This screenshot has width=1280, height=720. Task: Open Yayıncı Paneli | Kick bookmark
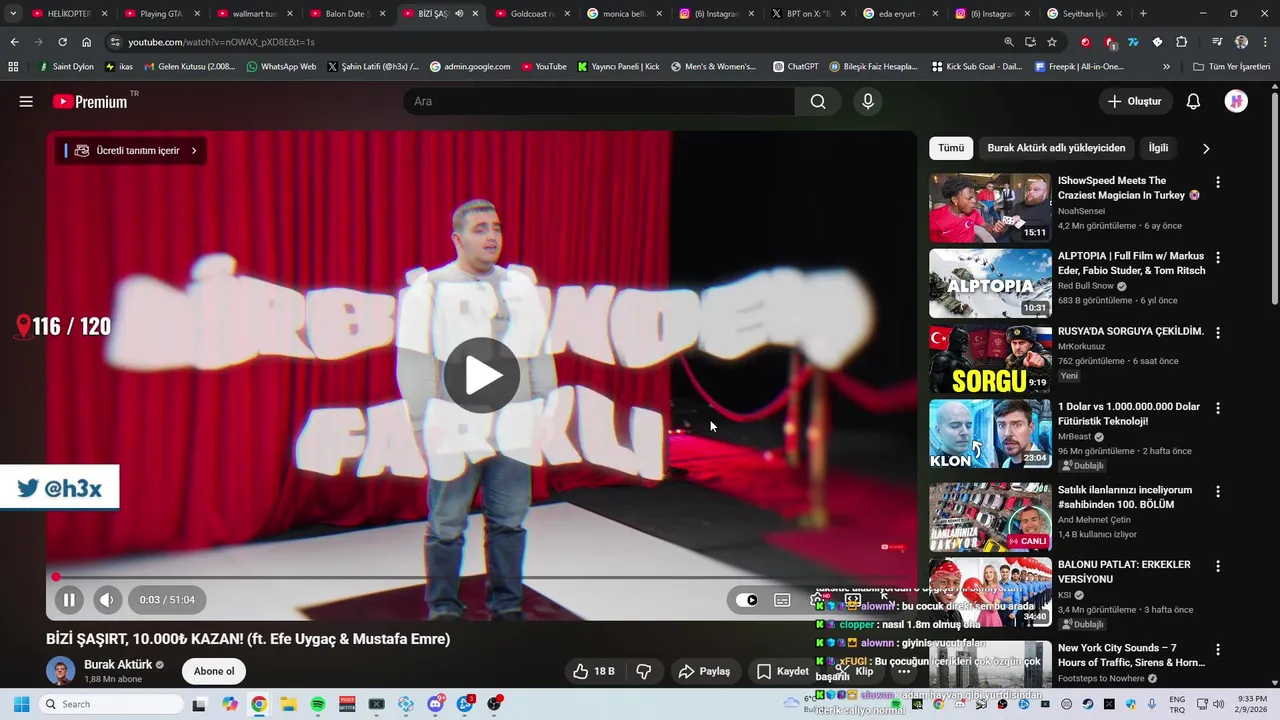coord(619,67)
